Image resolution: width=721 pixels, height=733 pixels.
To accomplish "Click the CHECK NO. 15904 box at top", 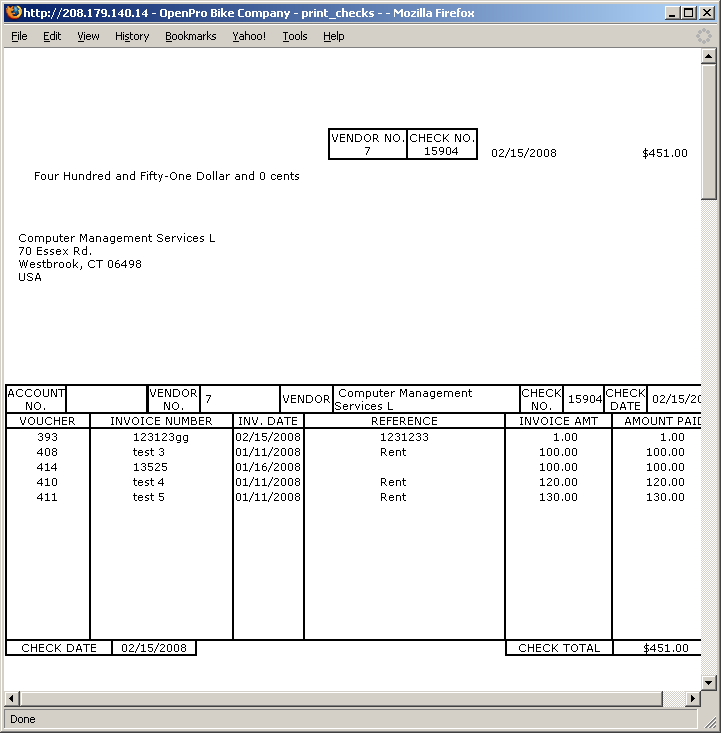I will pos(442,144).
